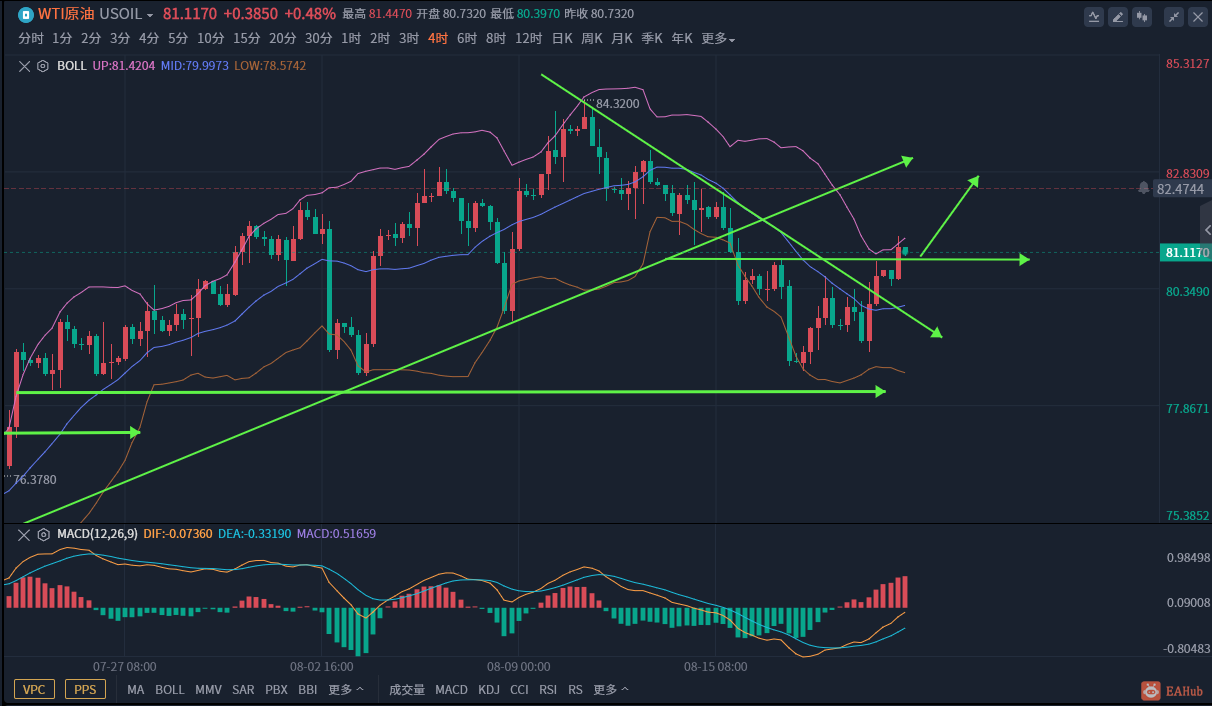Switch to the 2分 timeframe
This screenshot has width=1212, height=706.
click(x=91, y=39)
